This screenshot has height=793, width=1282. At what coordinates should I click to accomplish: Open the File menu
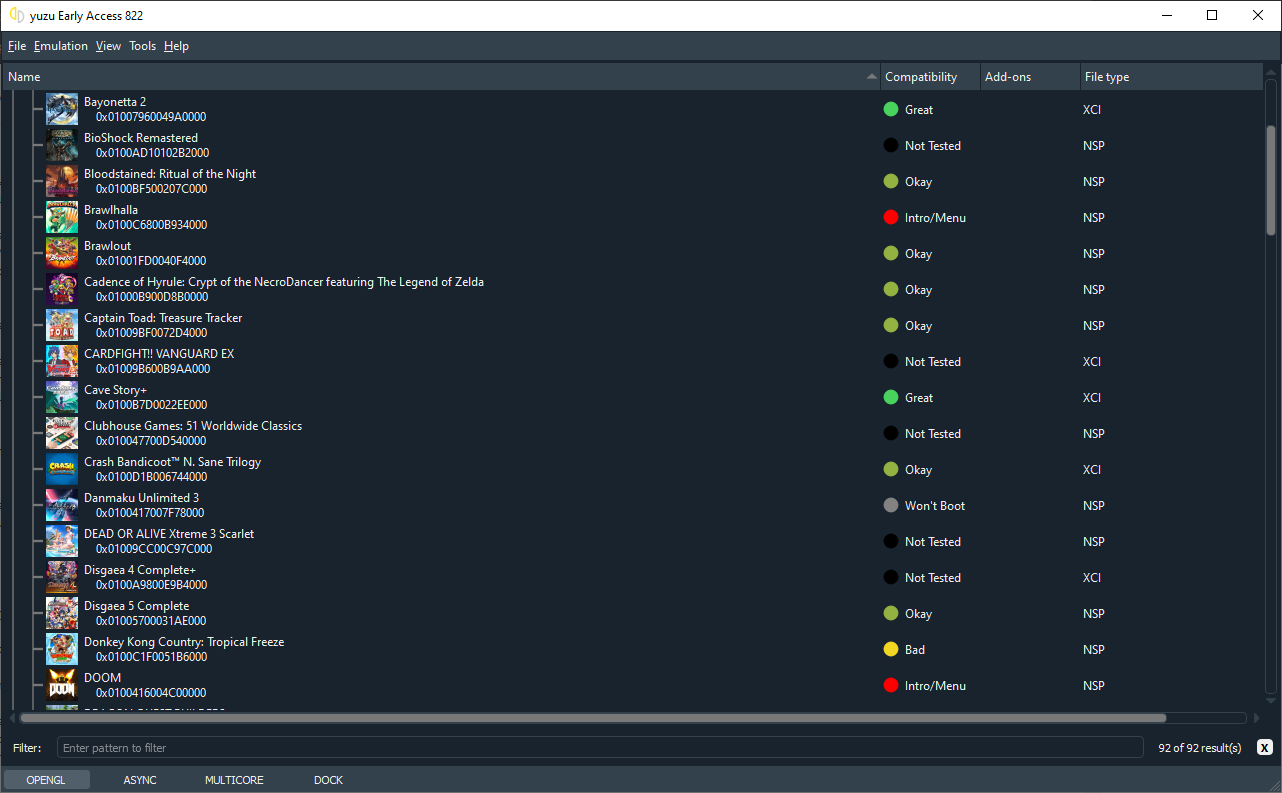(x=17, y=46)
